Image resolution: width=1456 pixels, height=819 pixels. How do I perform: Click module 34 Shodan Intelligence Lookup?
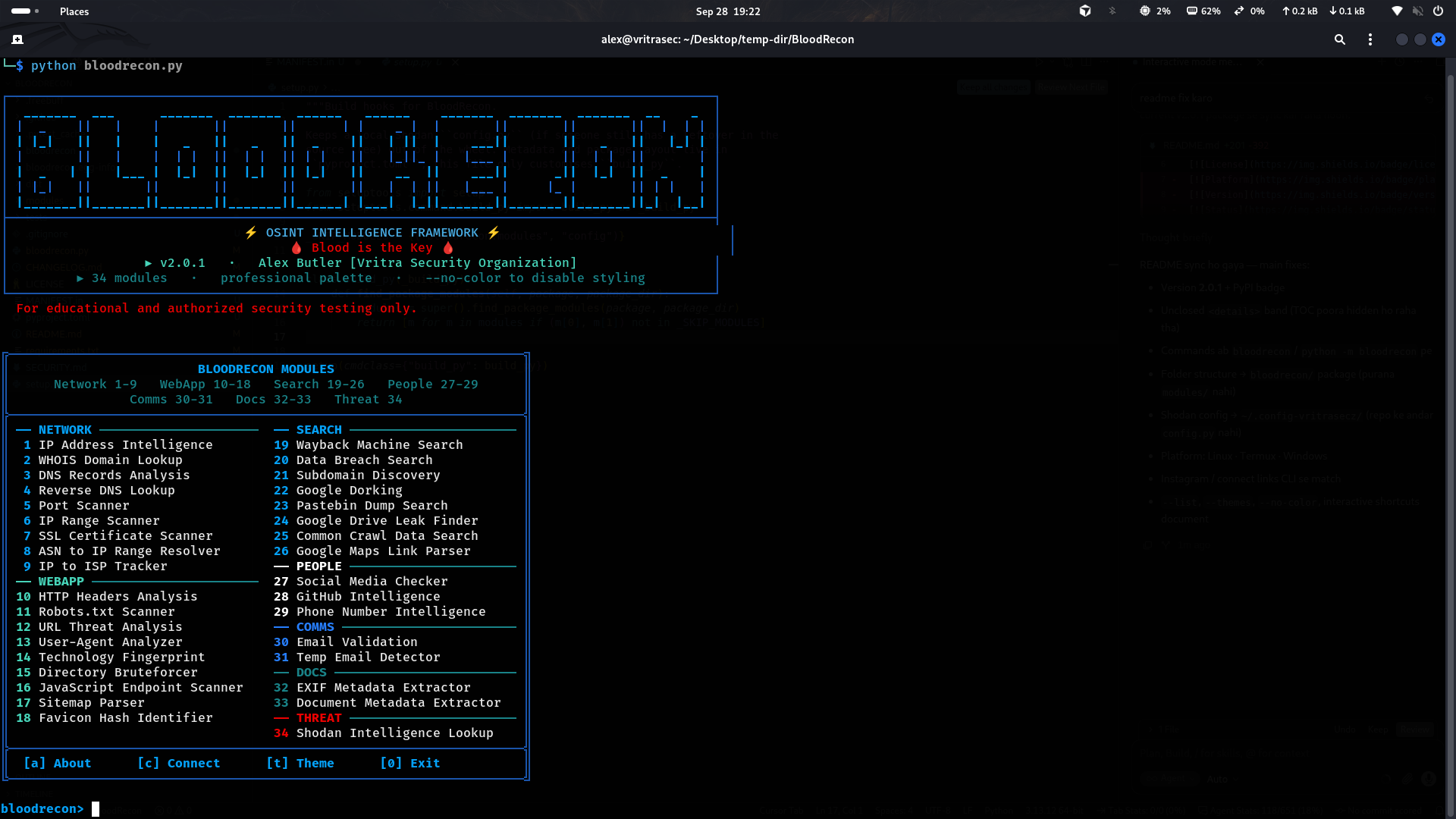(384, 733)
